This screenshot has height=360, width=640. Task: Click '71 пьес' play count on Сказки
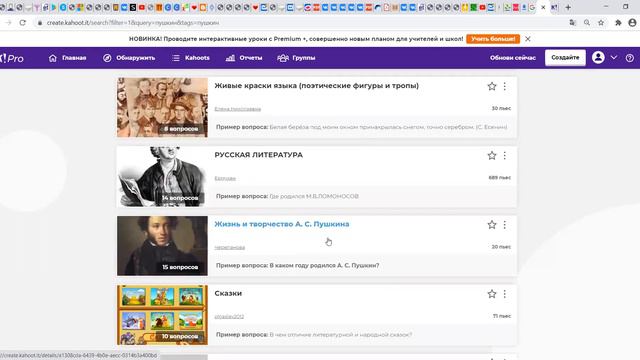click(x=502, y=316)
